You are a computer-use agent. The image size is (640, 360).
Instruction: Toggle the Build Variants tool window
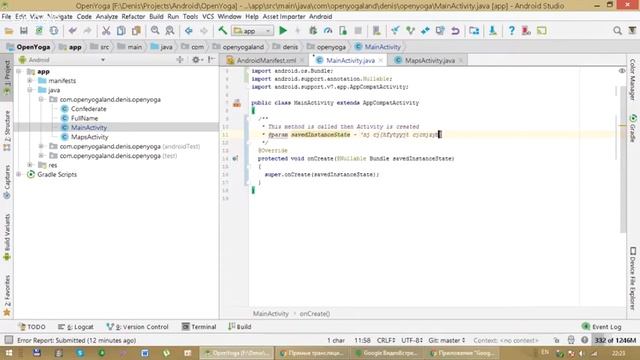7,237
